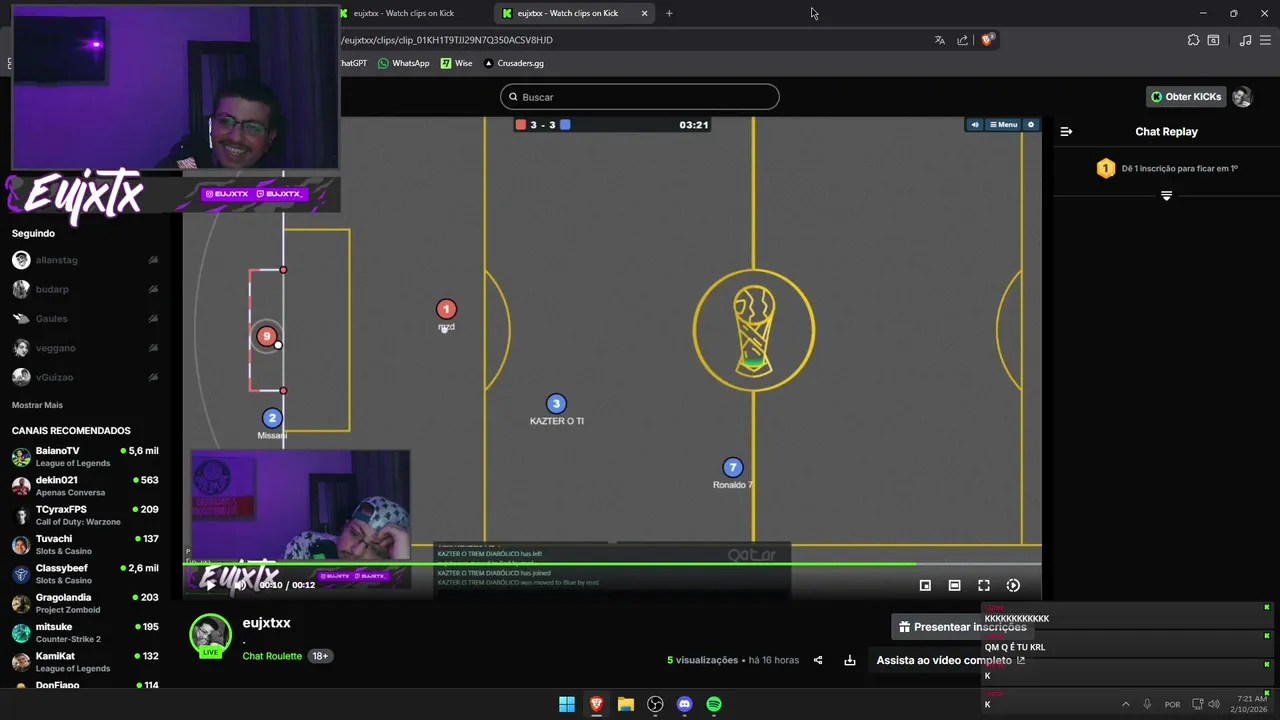Open playback speed settings icon
Screen dimensions: 1280x720
(1013, 585)
